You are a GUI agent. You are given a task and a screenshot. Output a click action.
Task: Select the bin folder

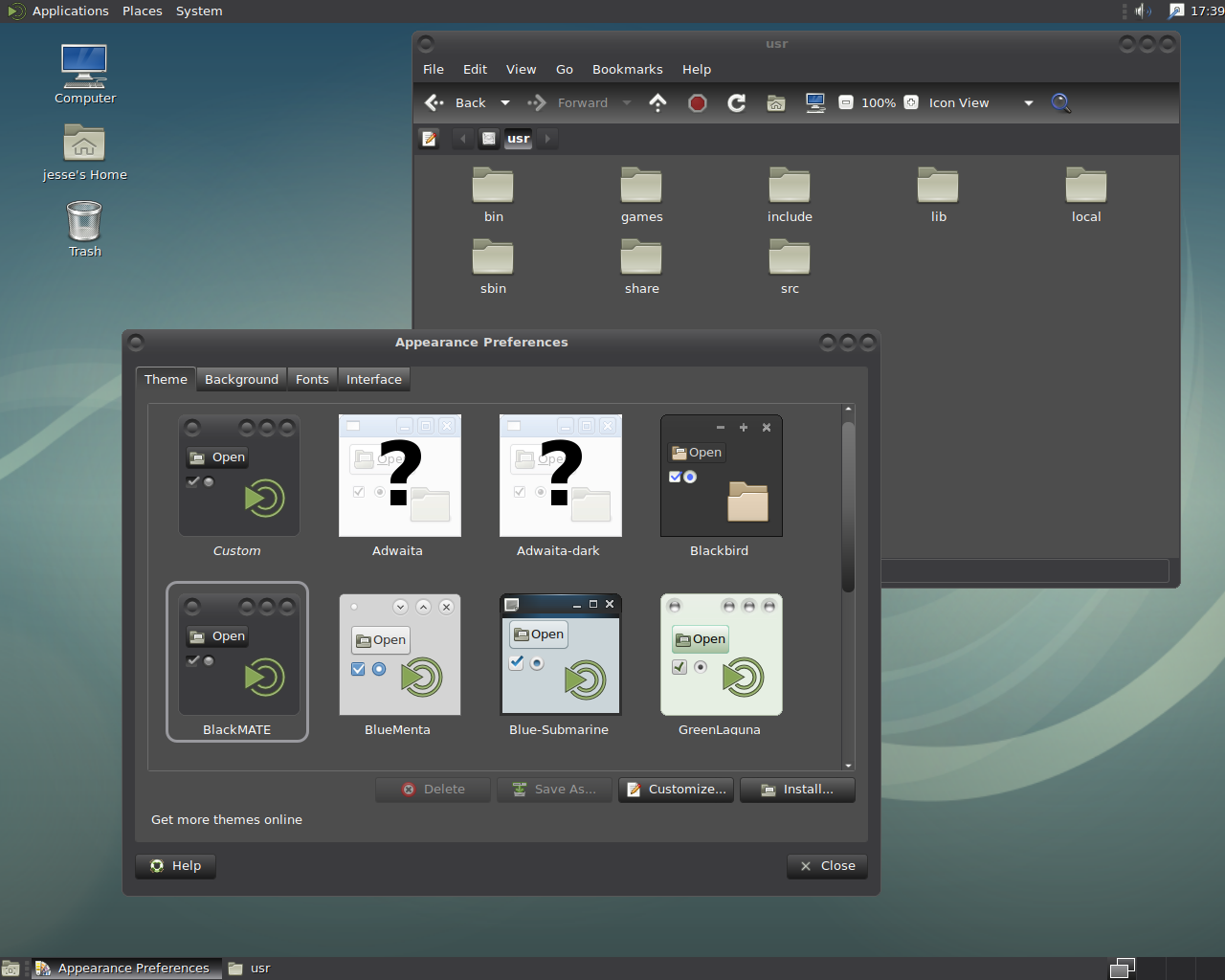pos(493,195)
